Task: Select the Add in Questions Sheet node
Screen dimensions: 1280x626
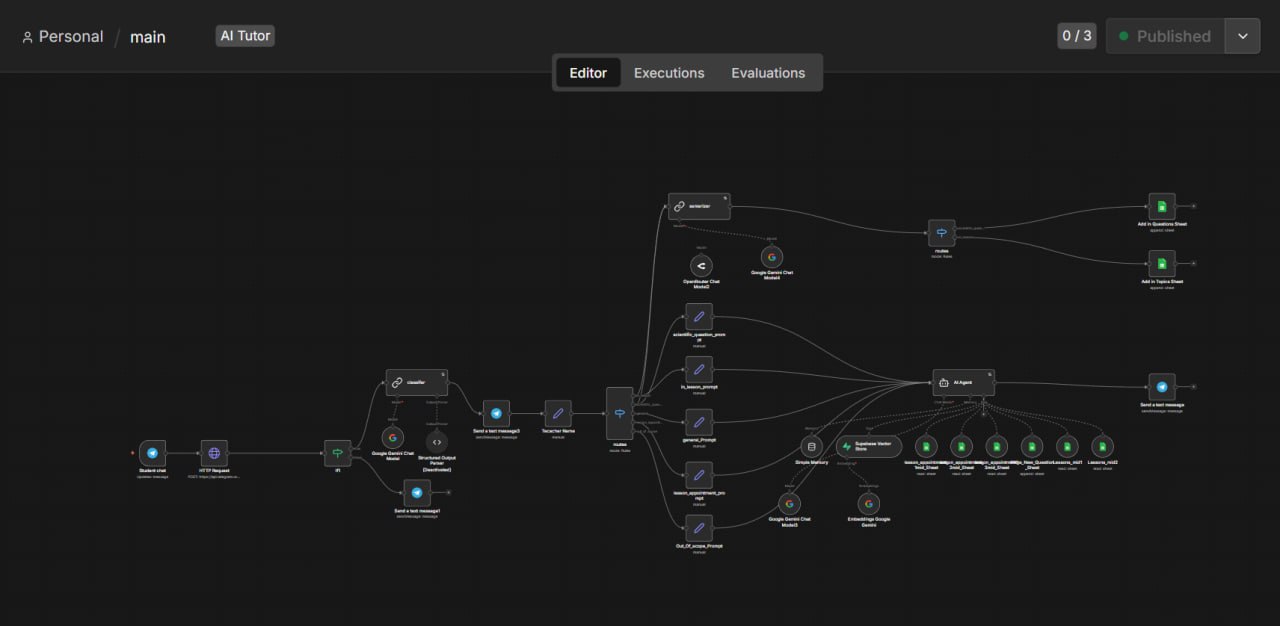Action: (1162, 206)
